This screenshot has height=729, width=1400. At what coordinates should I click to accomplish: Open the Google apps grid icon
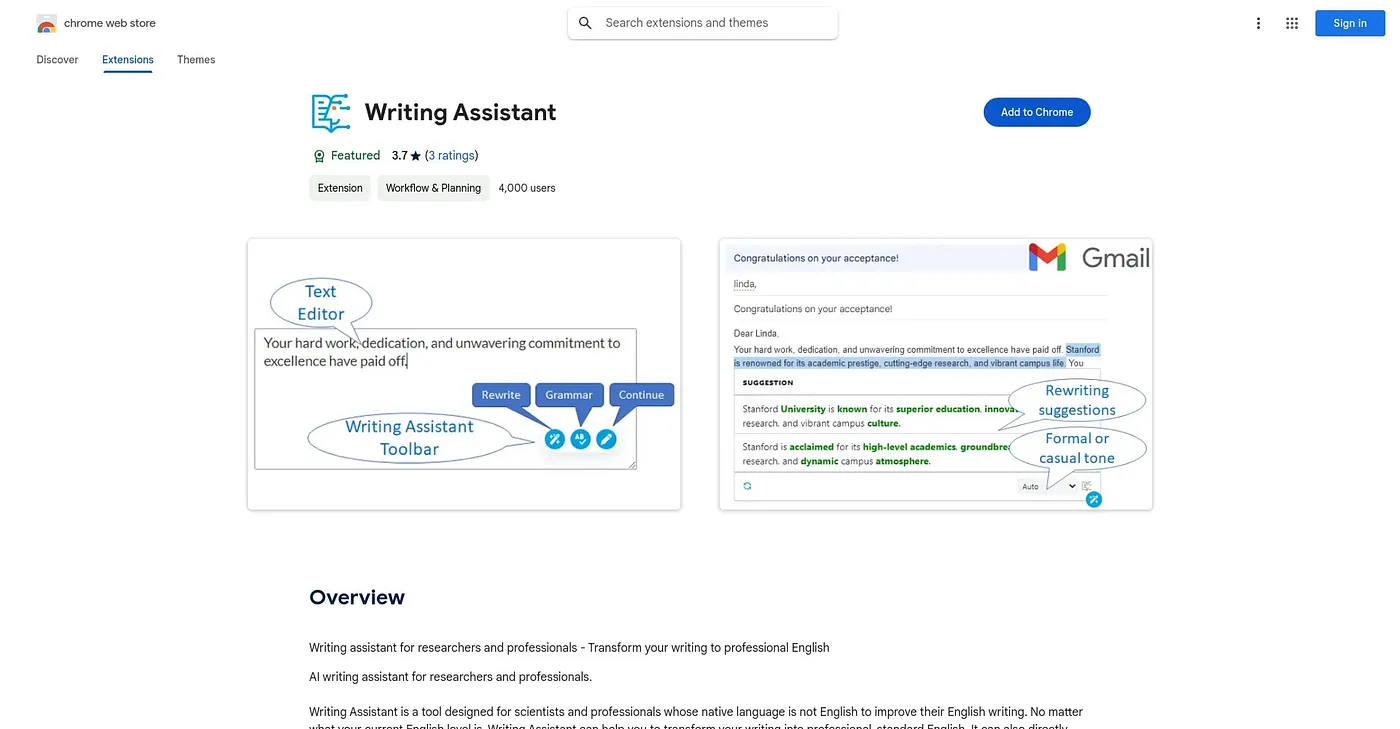(1292, 23)
